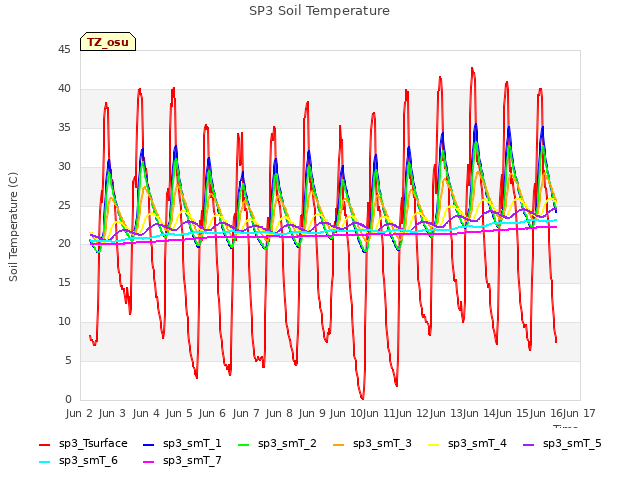Click the chart title SP3 Soil Temperature
The height and width of the screenshot is (480, 640).
coord(319,11)
